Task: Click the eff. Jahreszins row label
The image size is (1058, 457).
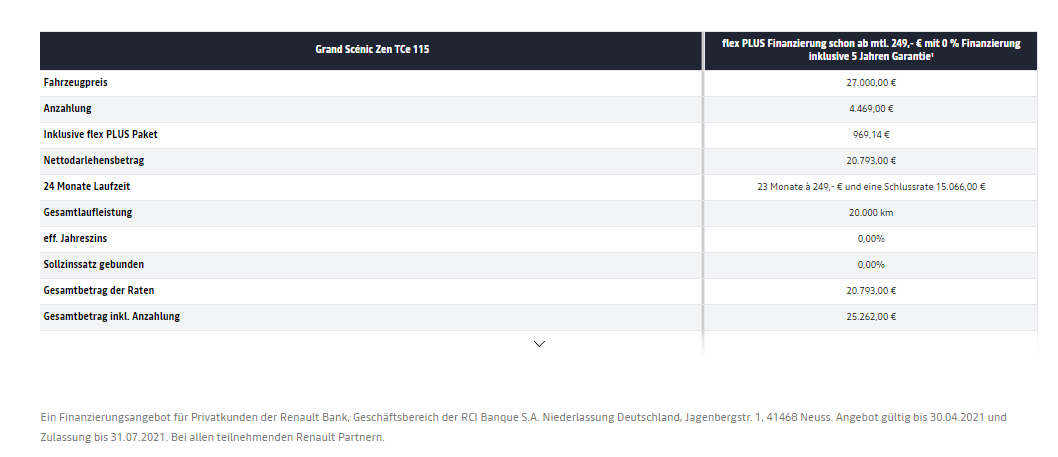Action: coord(76,238)
